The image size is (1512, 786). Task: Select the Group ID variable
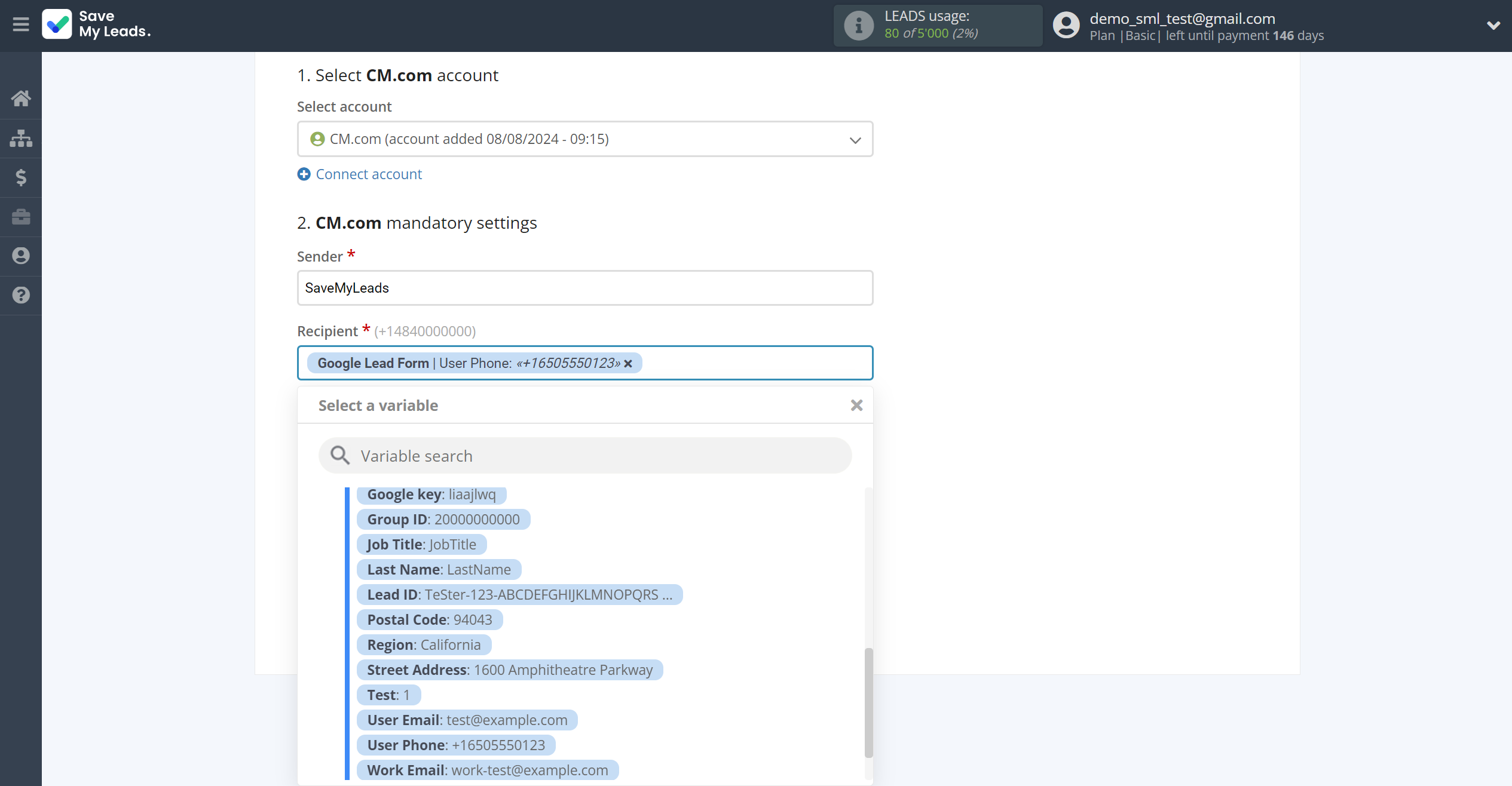[x=443, y=520]
